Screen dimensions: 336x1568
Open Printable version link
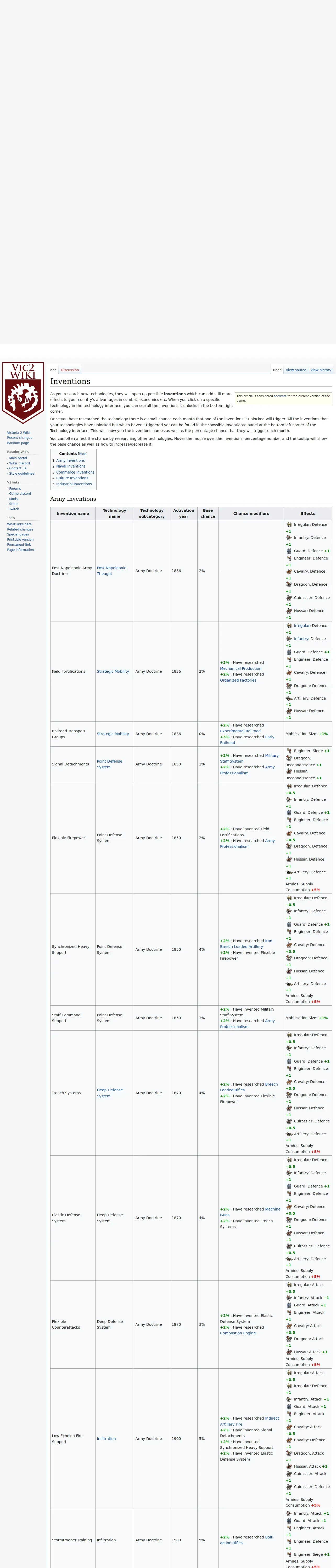pyautogui.click(x=20, y=539)
